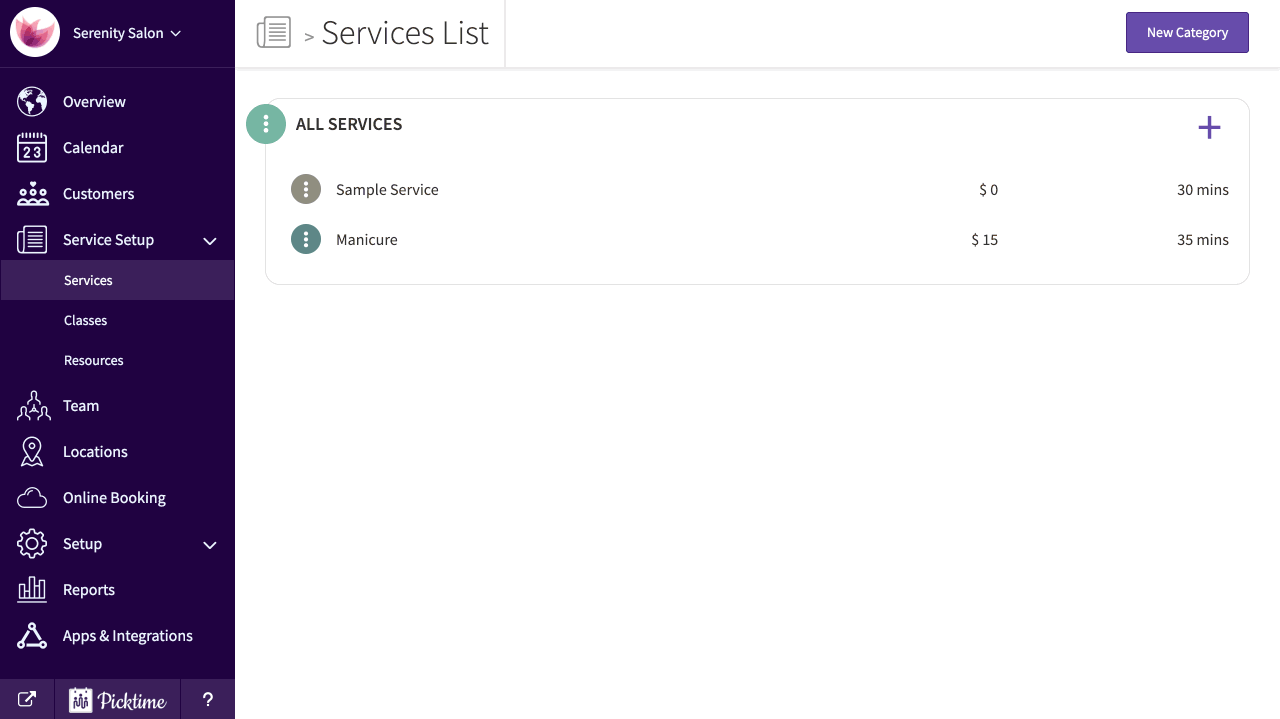Collapse the Service Setup menu chevron
The image size is (1280, 719).
pyautogui.click(x=210, y=241)
